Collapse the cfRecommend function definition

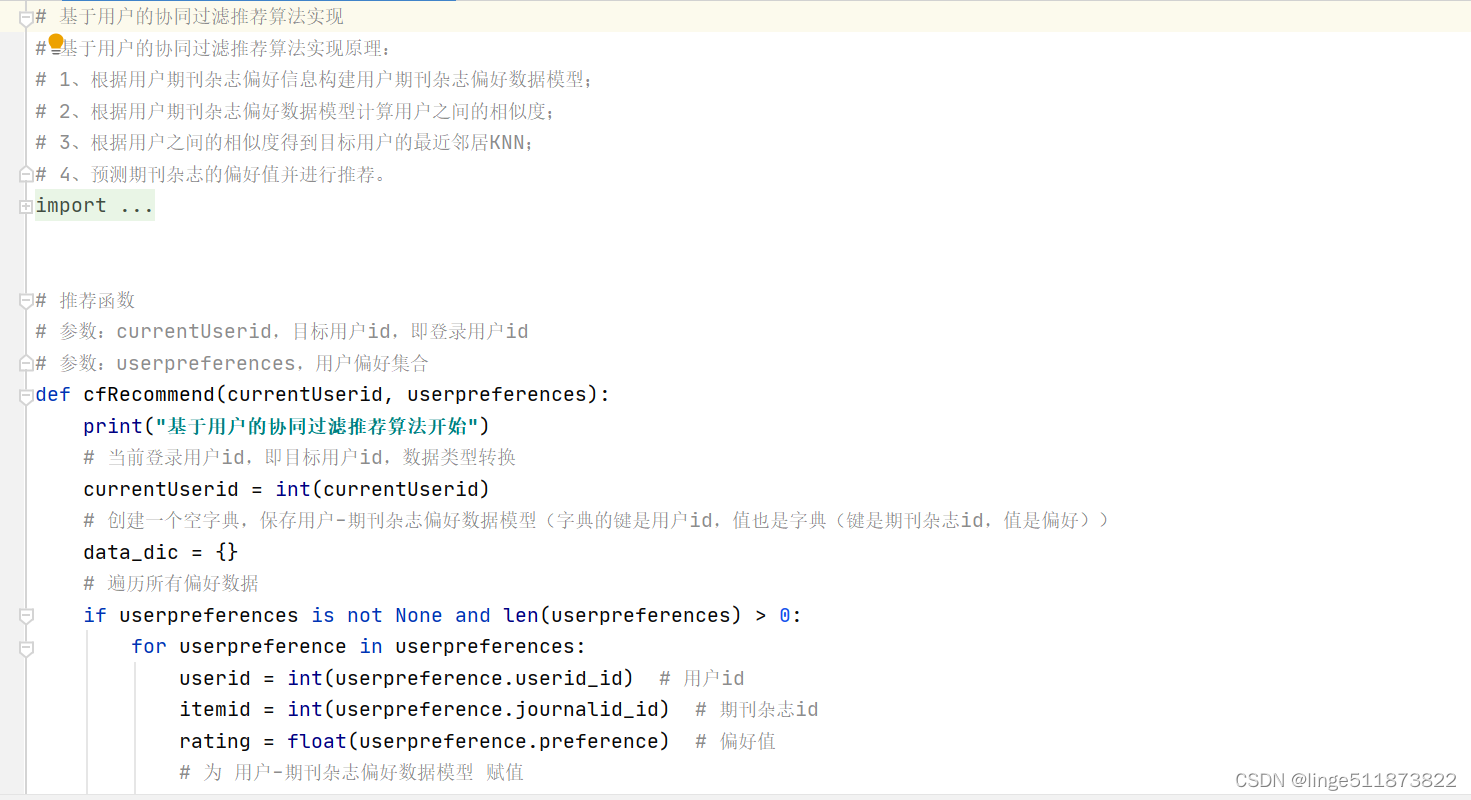[26, 396]
